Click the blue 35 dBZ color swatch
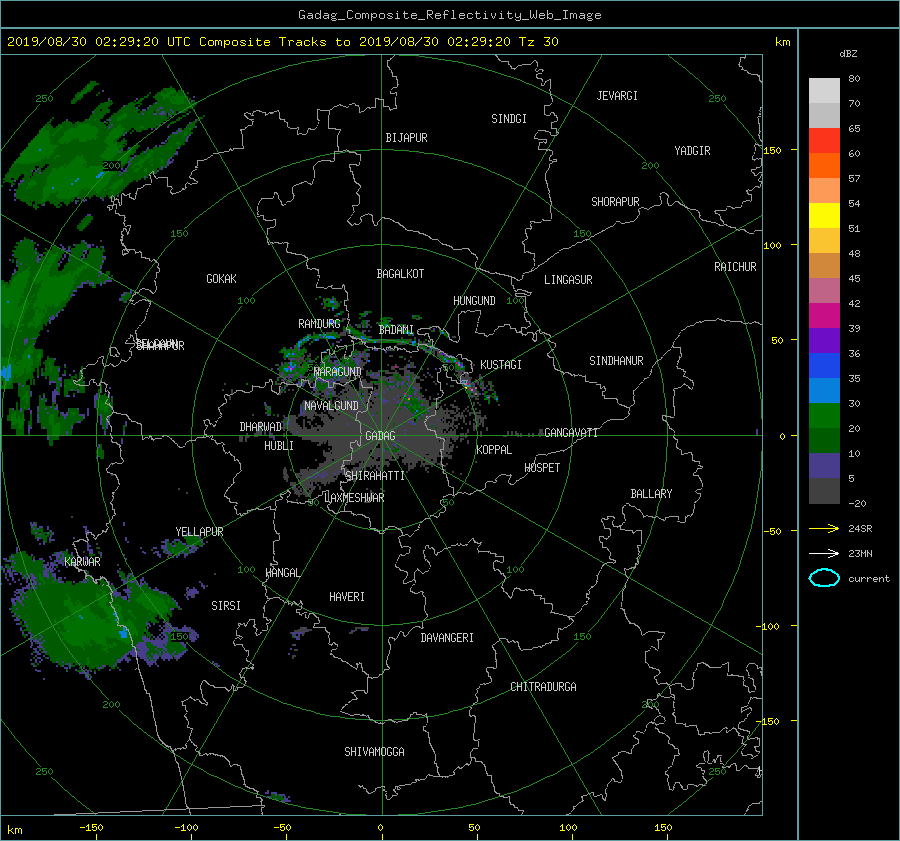 click(824, 366)
